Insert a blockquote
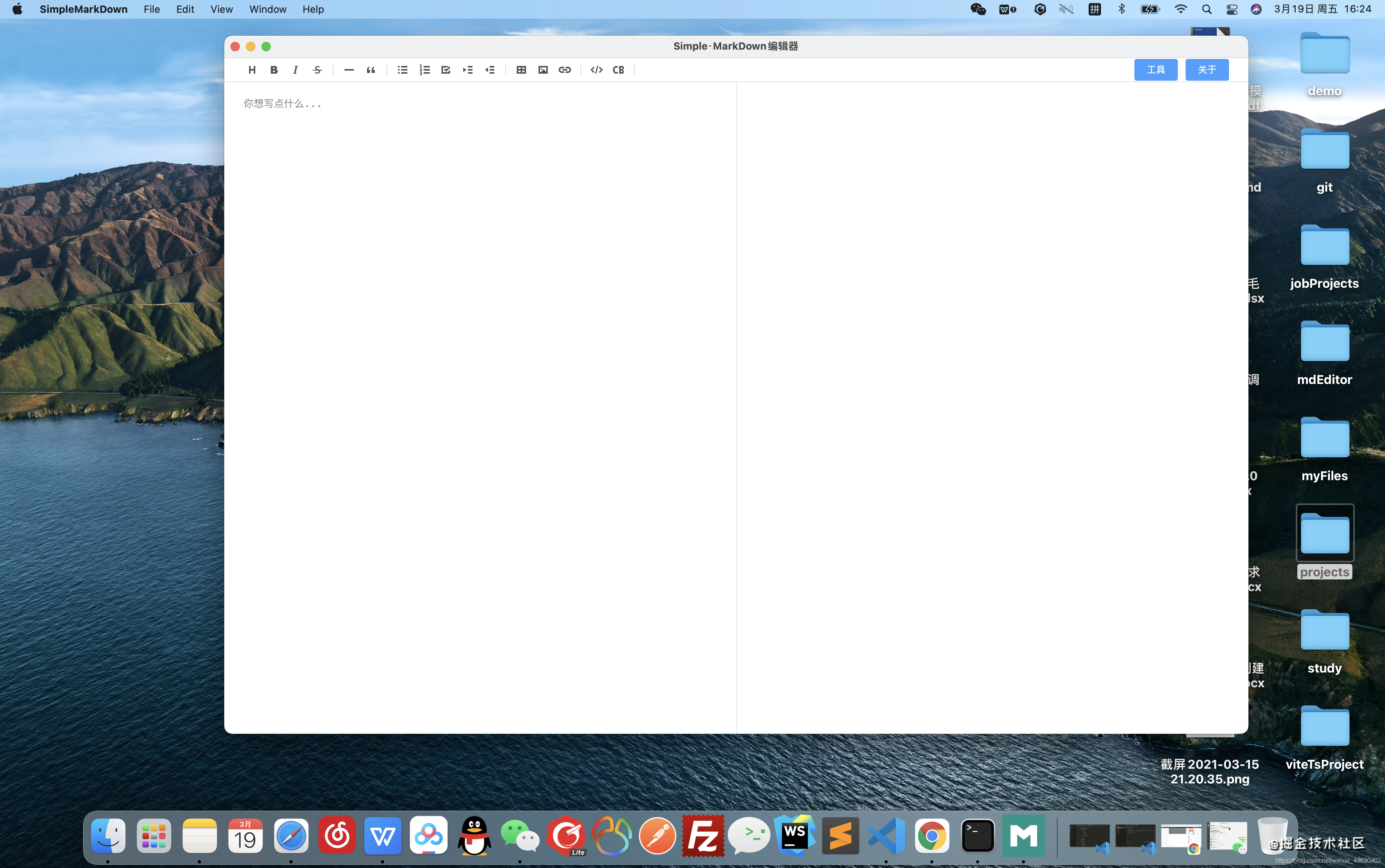Image resolution: width=1385 pixels, height=868 pixels. 371,70
